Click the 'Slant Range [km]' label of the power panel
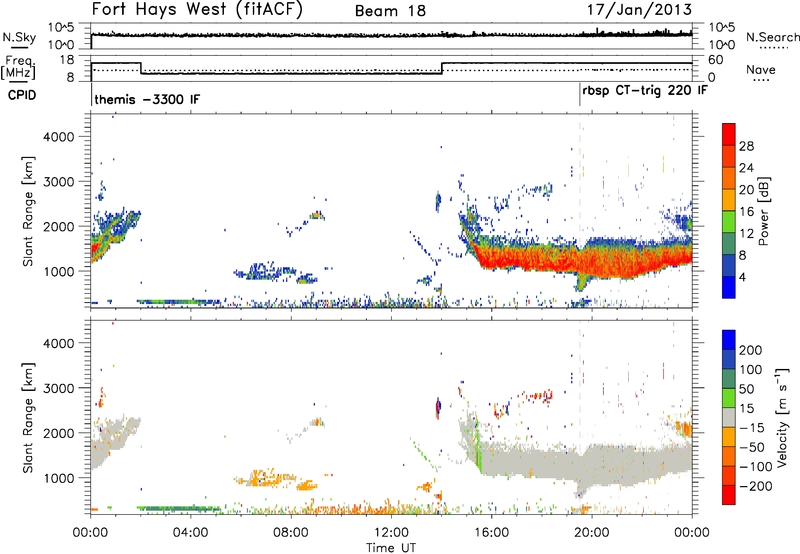Screen dimensions: 800x554 (28, 212)
